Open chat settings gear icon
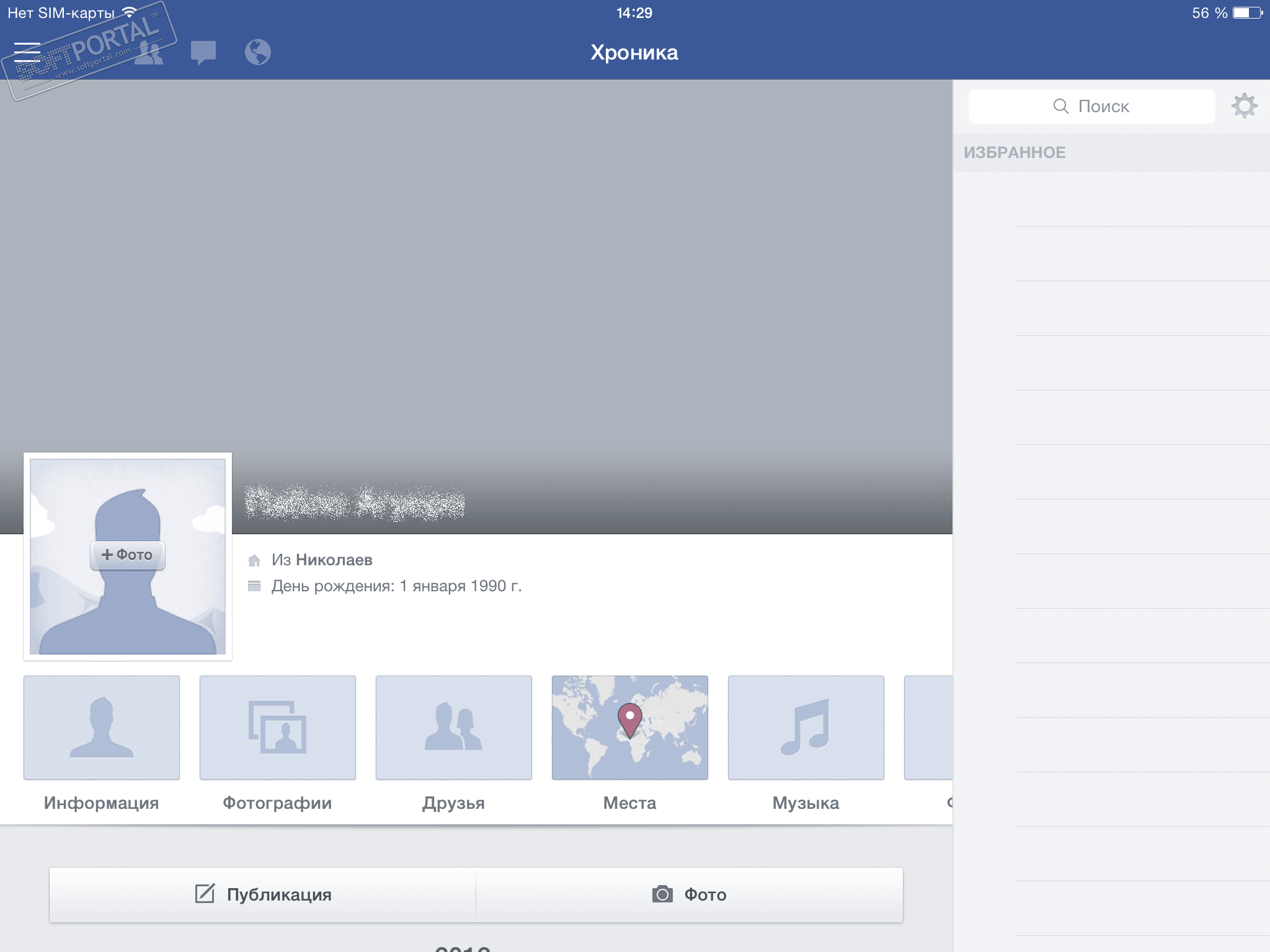The height and width of the screenshot is (952, 1270). (1244, 106)
